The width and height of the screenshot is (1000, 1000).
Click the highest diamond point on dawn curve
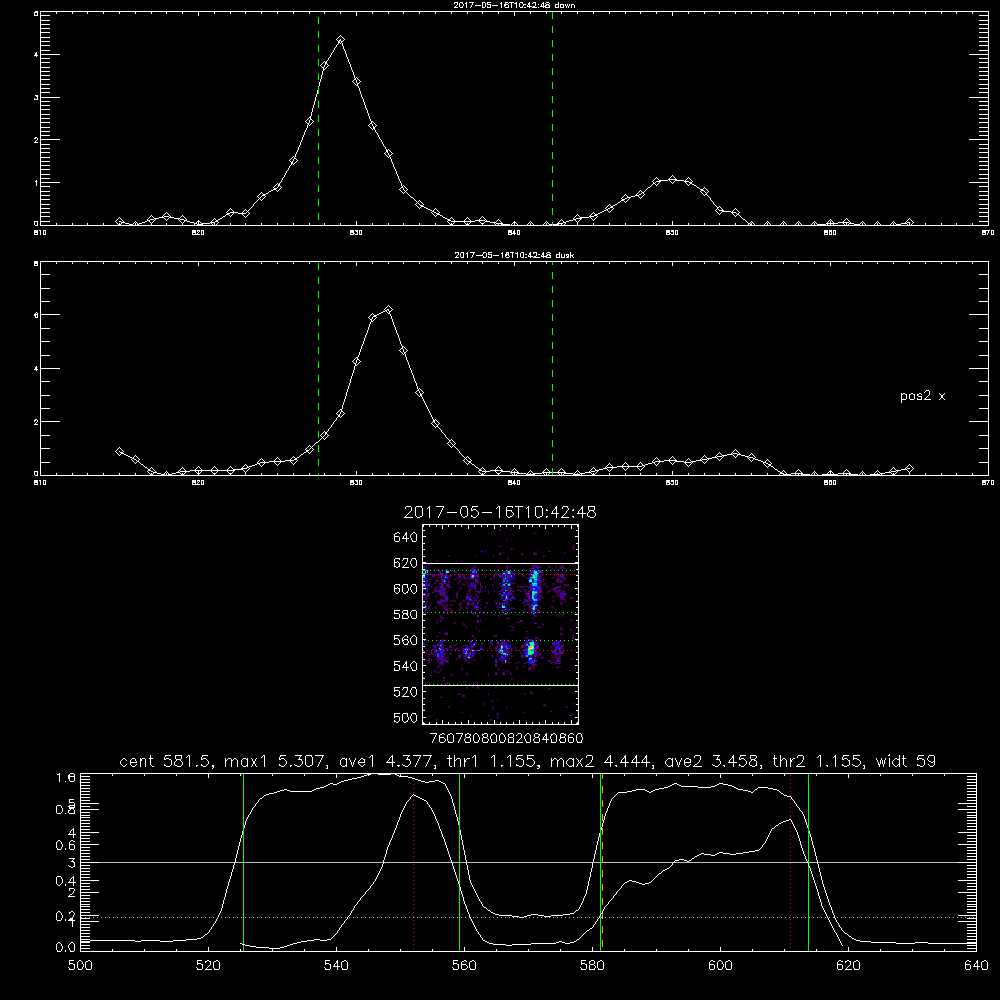341,40
